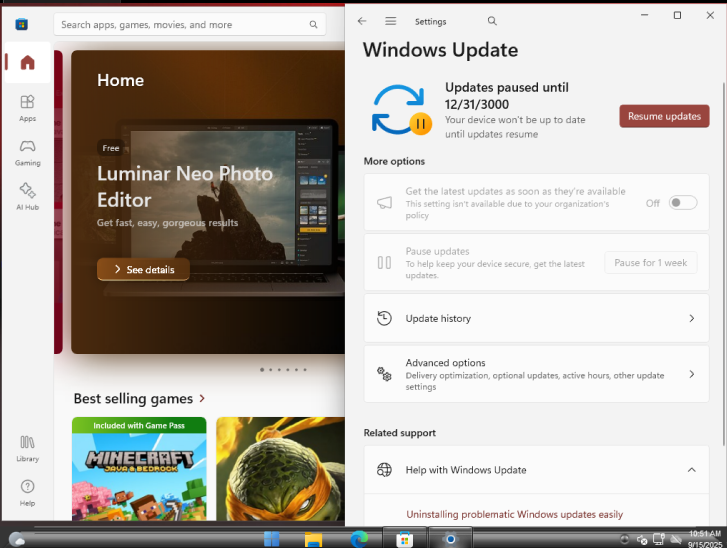This screenshot has height=548, width=727.
Task: Open Update history
Action: pos(536,318)
